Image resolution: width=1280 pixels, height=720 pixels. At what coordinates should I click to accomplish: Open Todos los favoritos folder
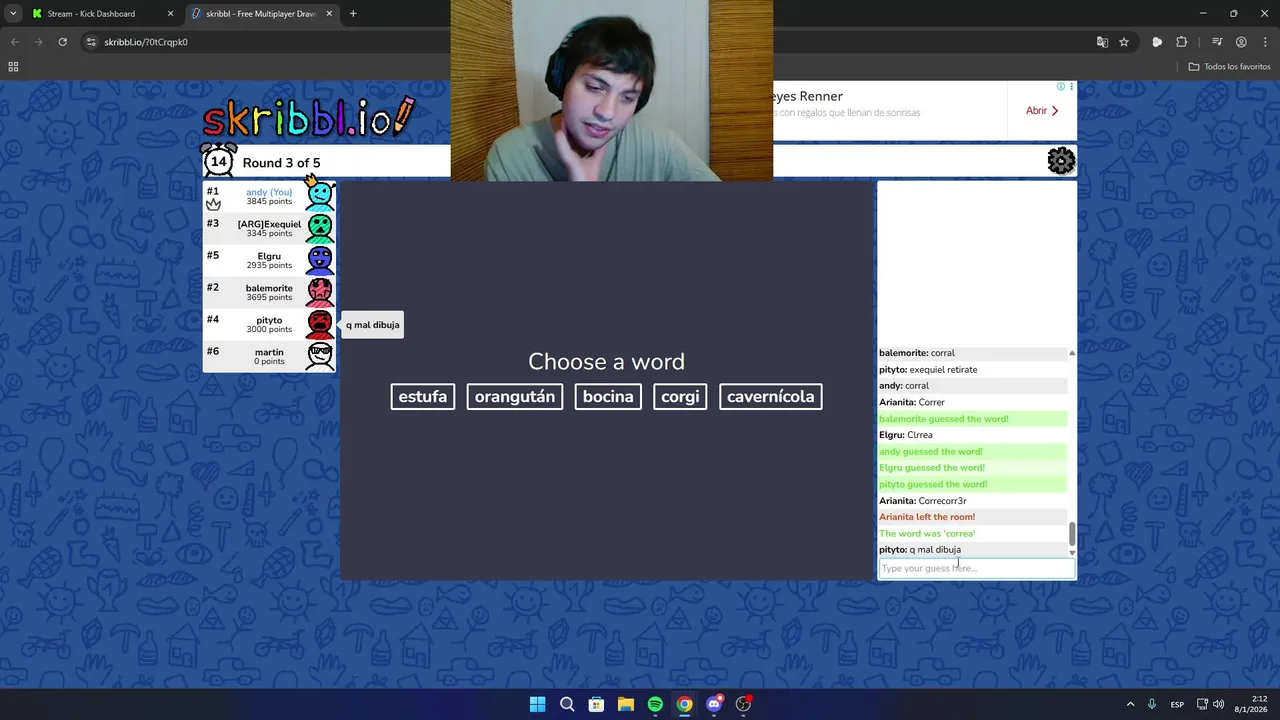point(1229,67)
